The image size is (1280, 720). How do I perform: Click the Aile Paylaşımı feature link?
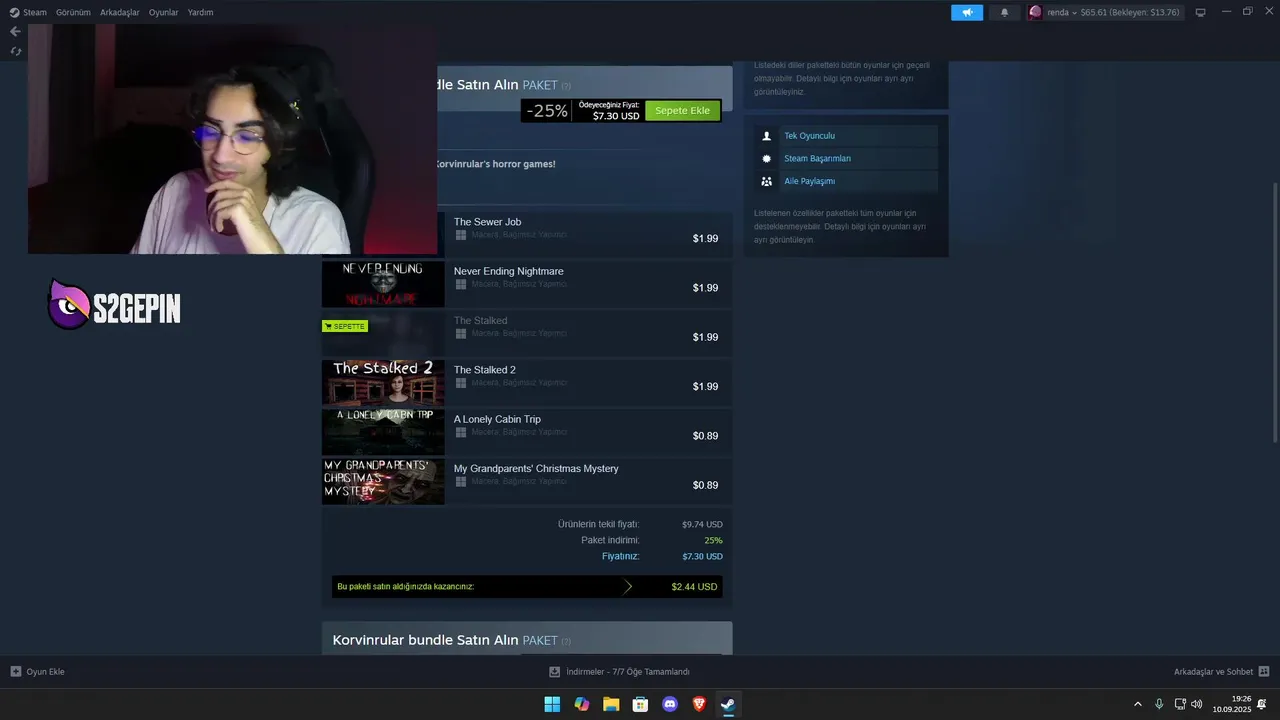(809, 181)
